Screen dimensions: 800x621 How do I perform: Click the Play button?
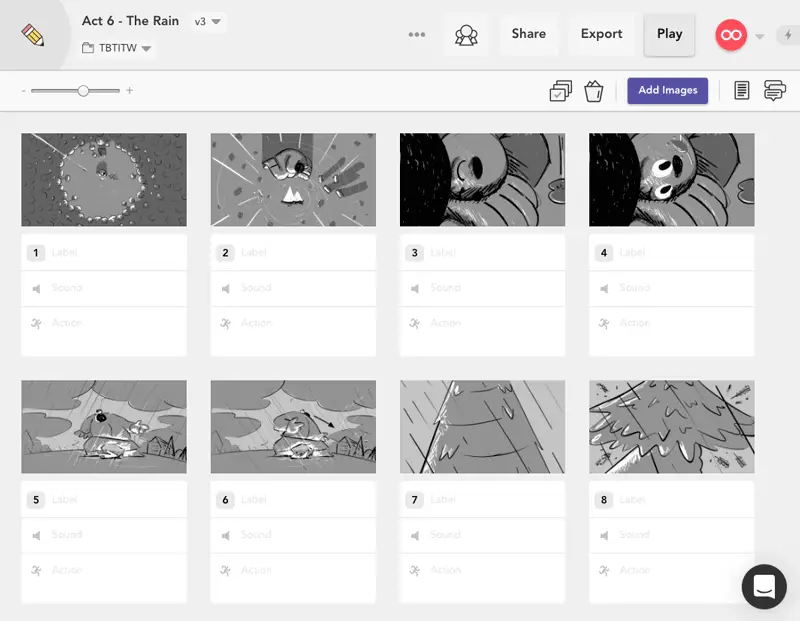[x=669, y=34]
